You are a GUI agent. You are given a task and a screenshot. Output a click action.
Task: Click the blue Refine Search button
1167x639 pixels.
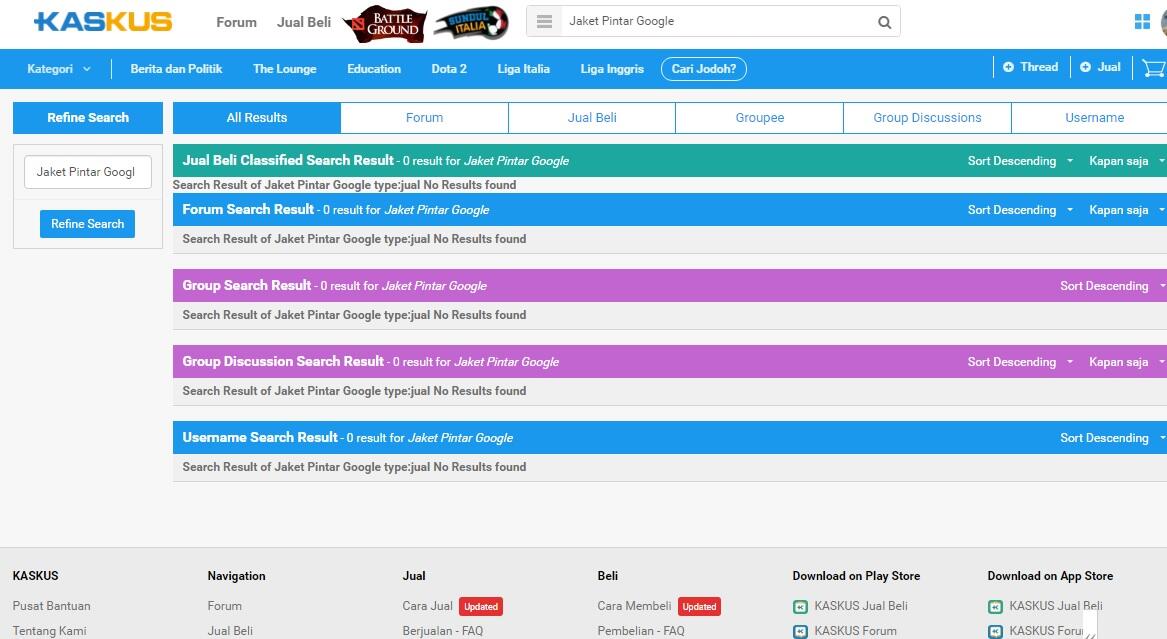point(87,224)
